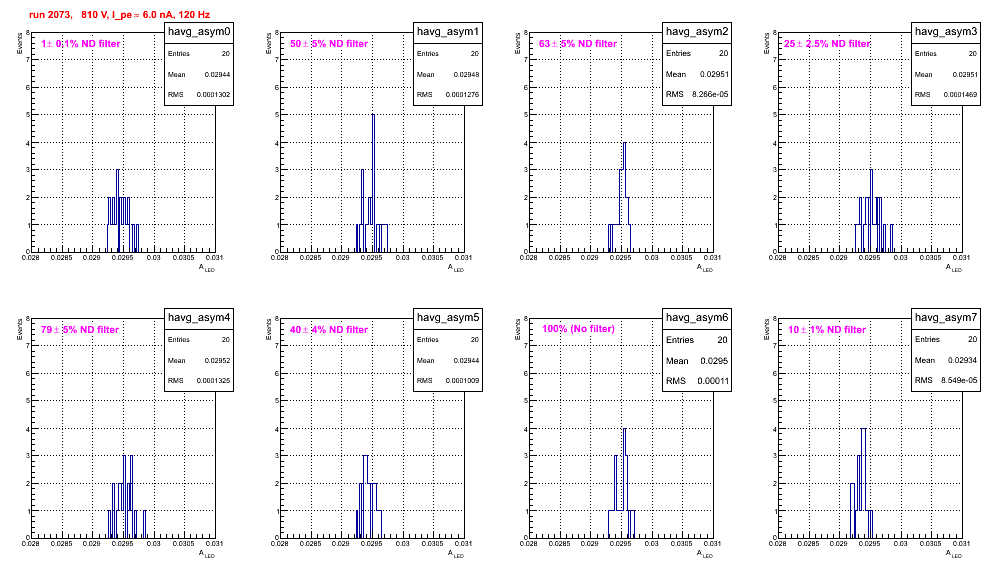Select the havg_asym3 stats box title

[946, 31]
